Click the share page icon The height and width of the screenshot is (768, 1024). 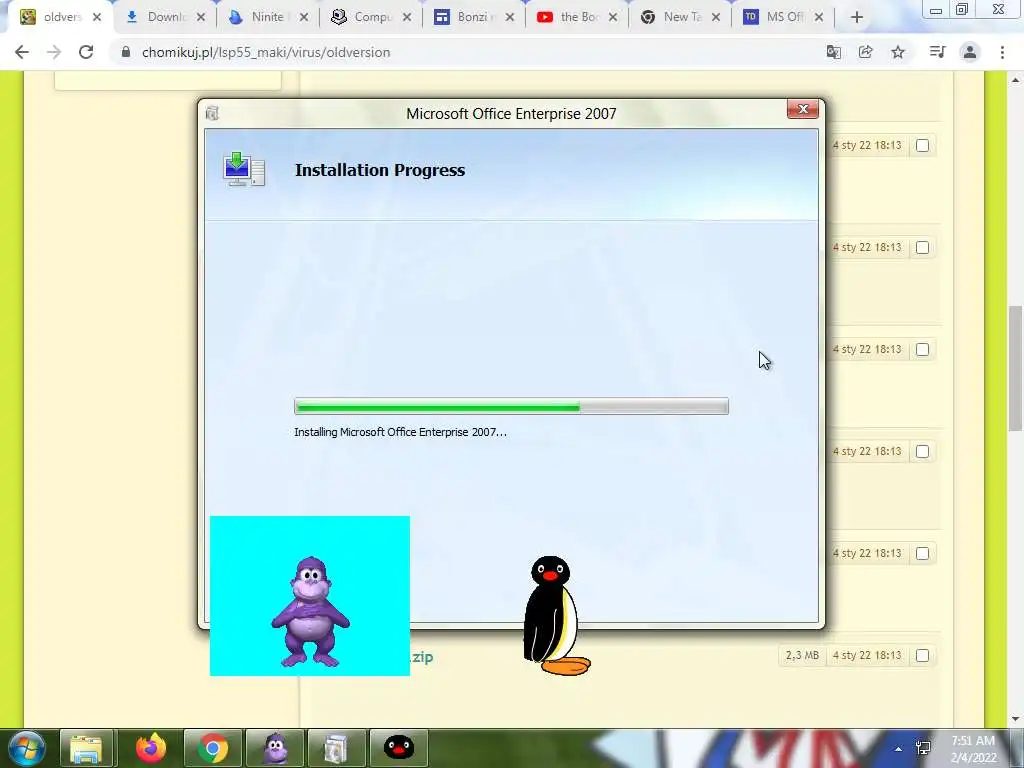pyautogui.click(x=865, y=52)
